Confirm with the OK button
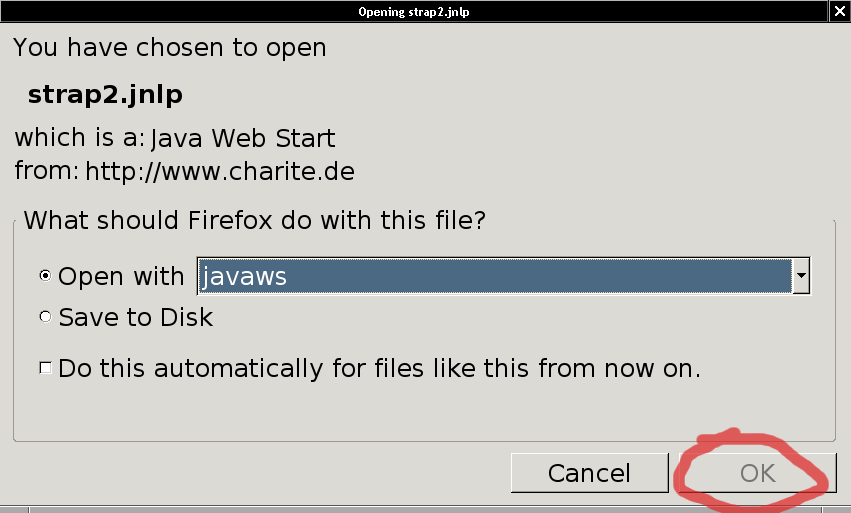 click(757, 472)
